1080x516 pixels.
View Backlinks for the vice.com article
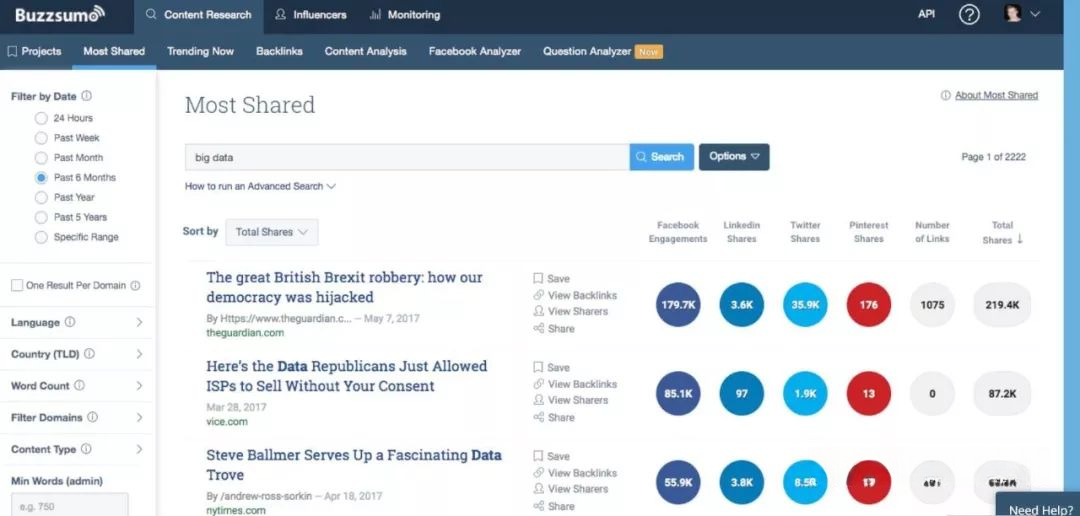click(x=575, y=384)
